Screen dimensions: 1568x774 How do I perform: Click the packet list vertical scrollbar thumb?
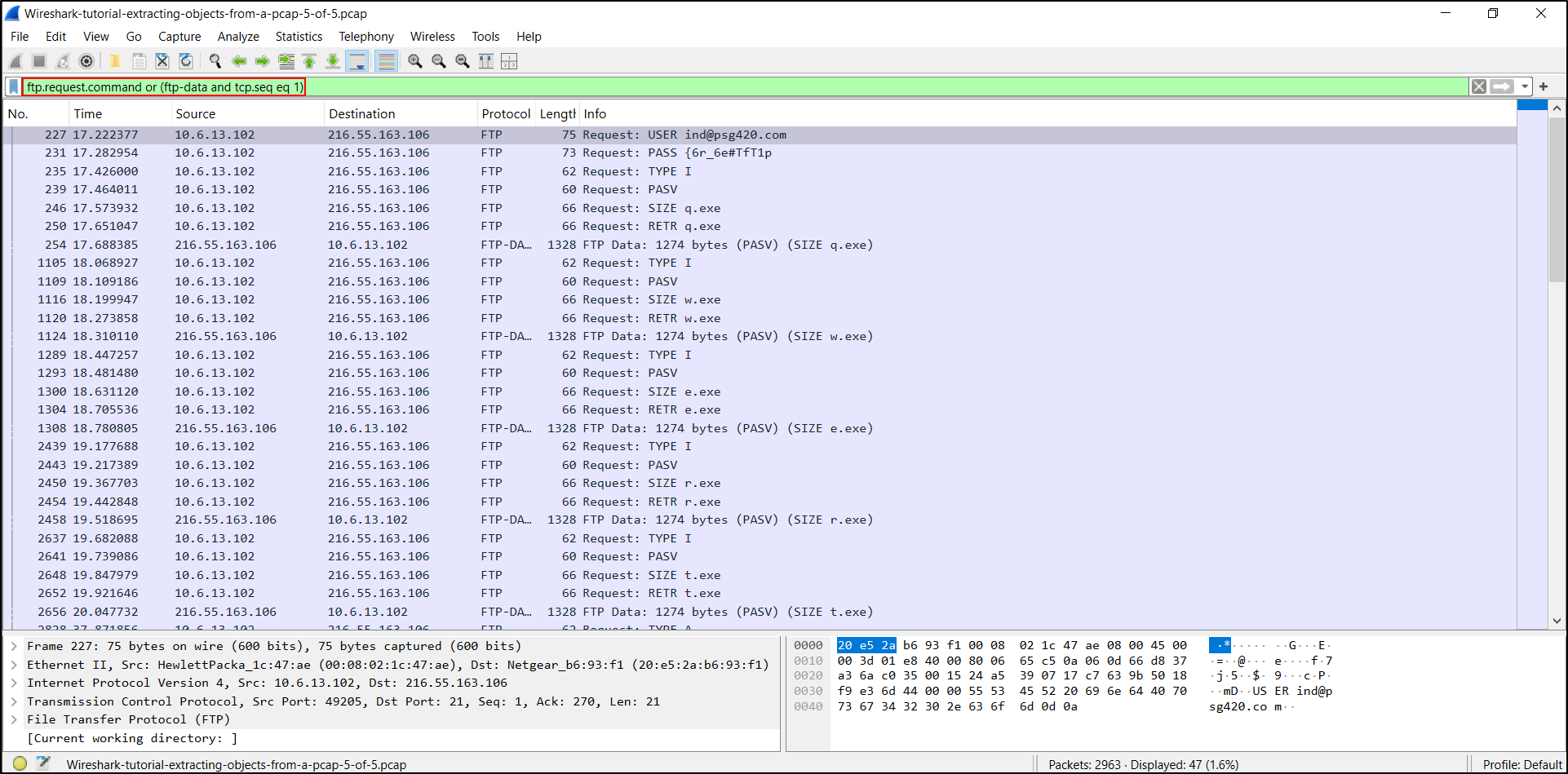click(x=1557, y=200)
